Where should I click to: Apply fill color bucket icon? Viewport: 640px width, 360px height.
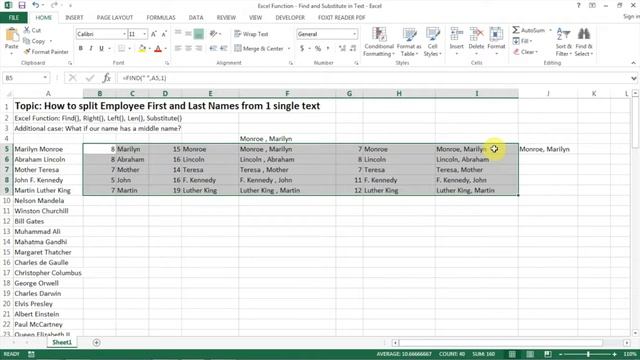142,49
